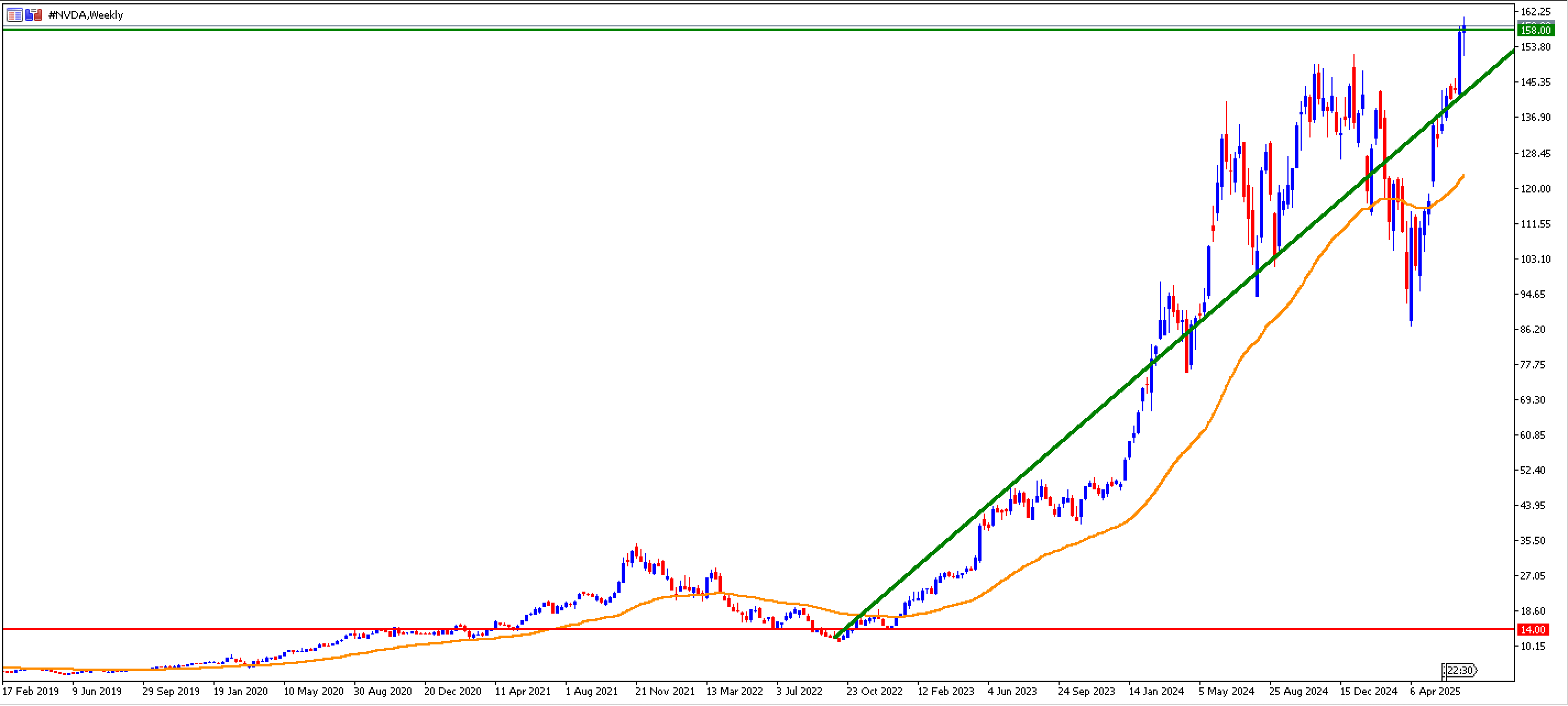Select the #NVDA,Weekly chart title
The height and width of the screenshot is (706, 1568).
click(86, 15)
